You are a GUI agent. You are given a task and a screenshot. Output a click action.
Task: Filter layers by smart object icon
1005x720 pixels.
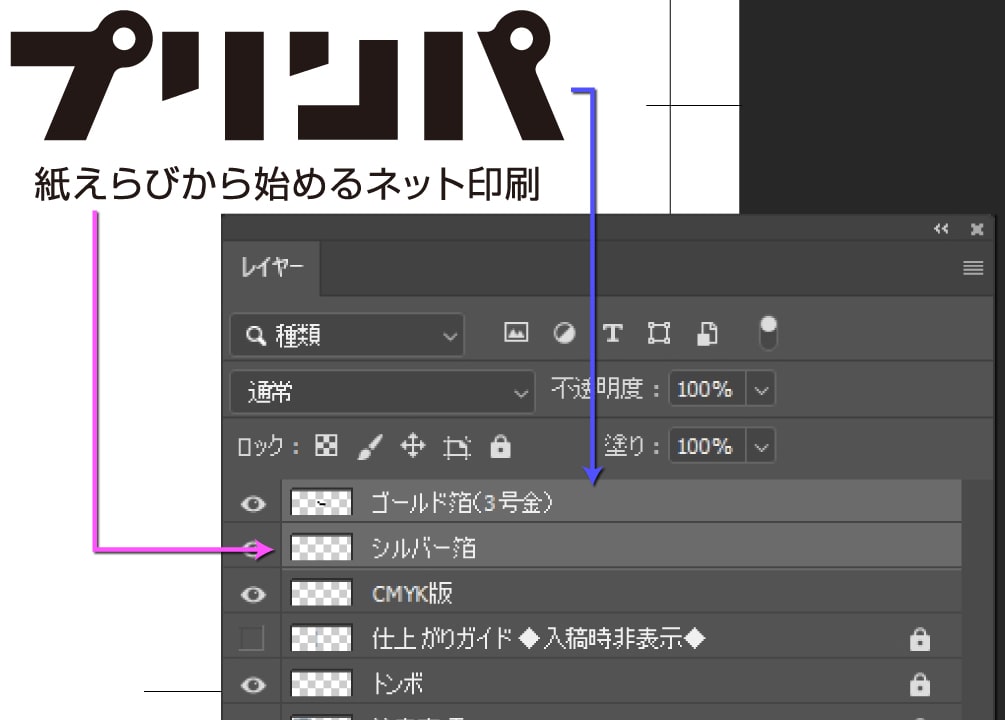pos(707,334)
